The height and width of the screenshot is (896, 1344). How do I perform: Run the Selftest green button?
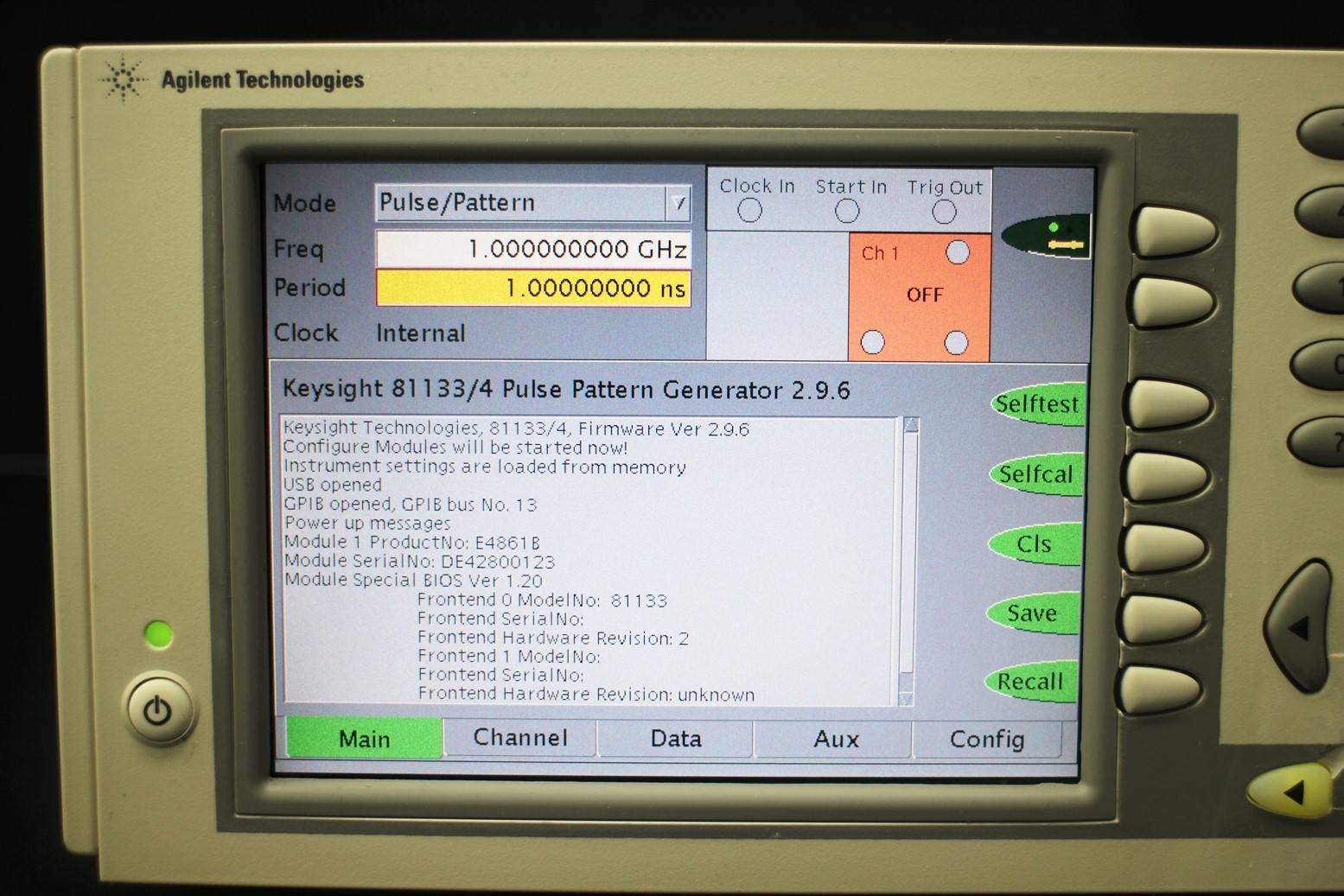click(1037, 404)
